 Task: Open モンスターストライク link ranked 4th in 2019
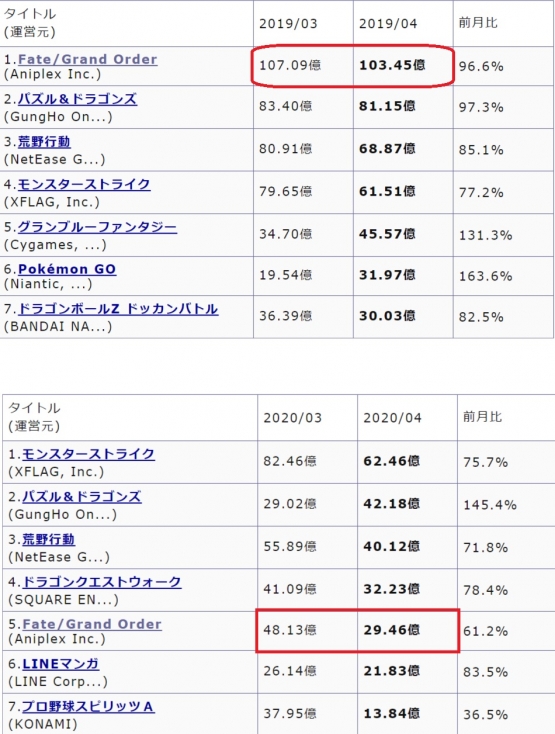tap(84, 184)
